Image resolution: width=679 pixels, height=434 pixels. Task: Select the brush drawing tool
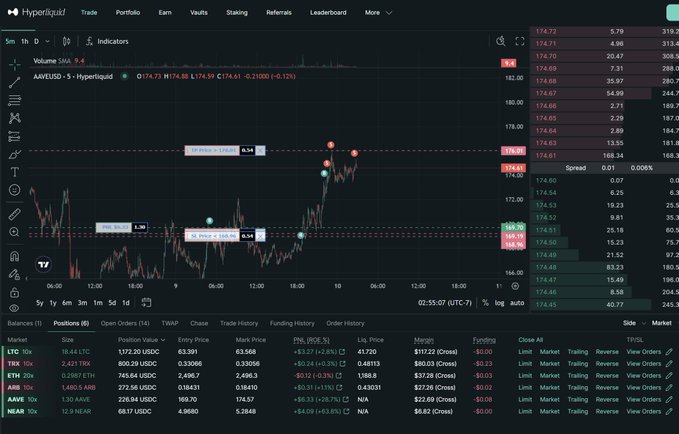14,154
